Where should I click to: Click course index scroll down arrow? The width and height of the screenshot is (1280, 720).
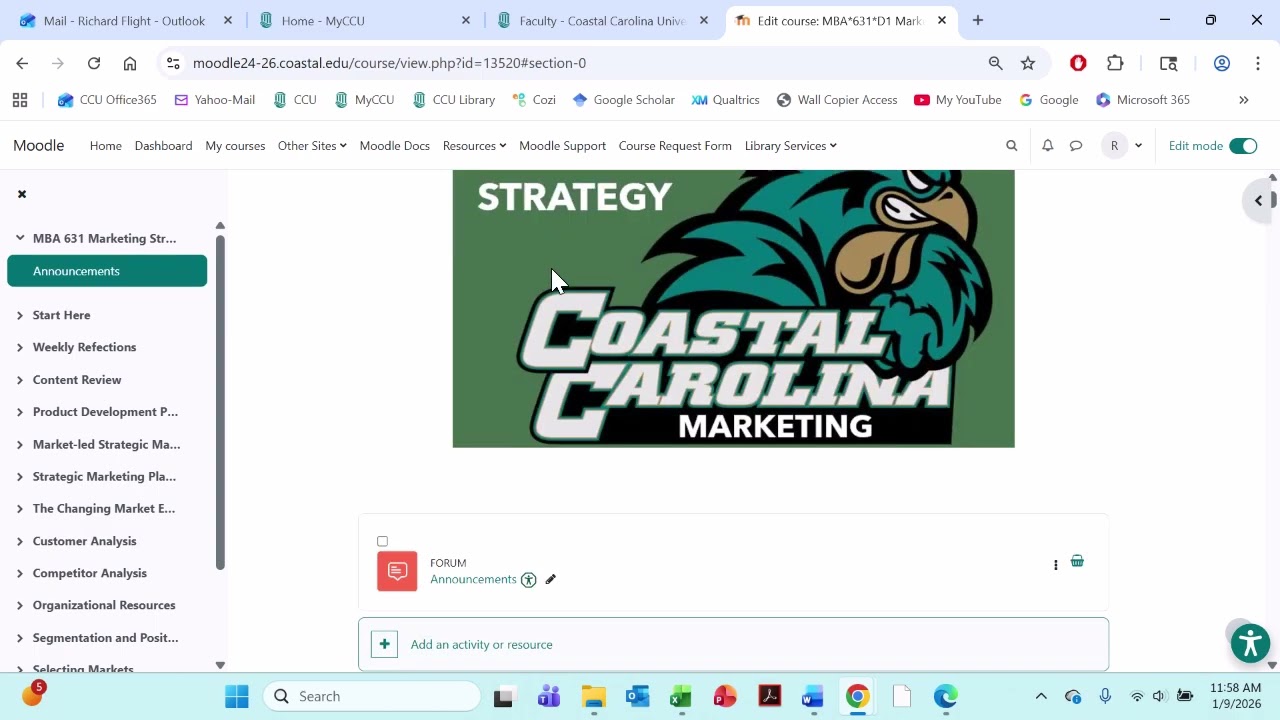220,665
